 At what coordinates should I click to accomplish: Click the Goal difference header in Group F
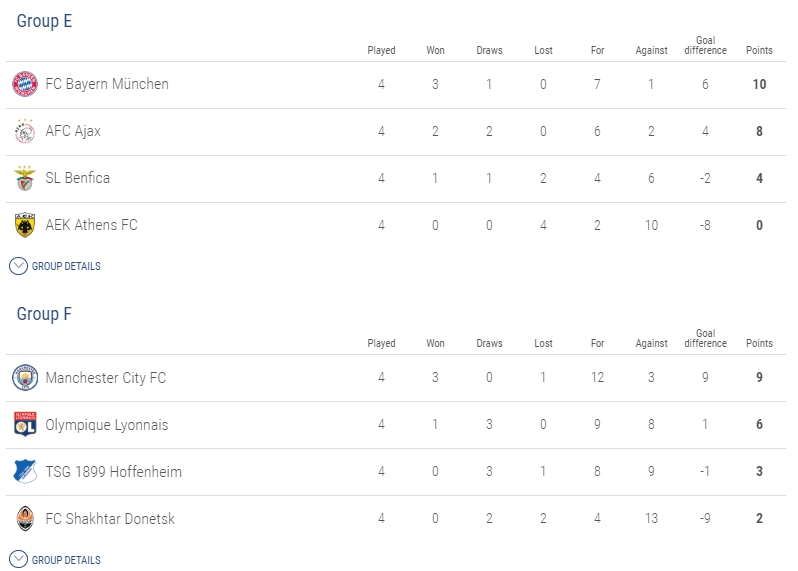(x=705, y=339)
